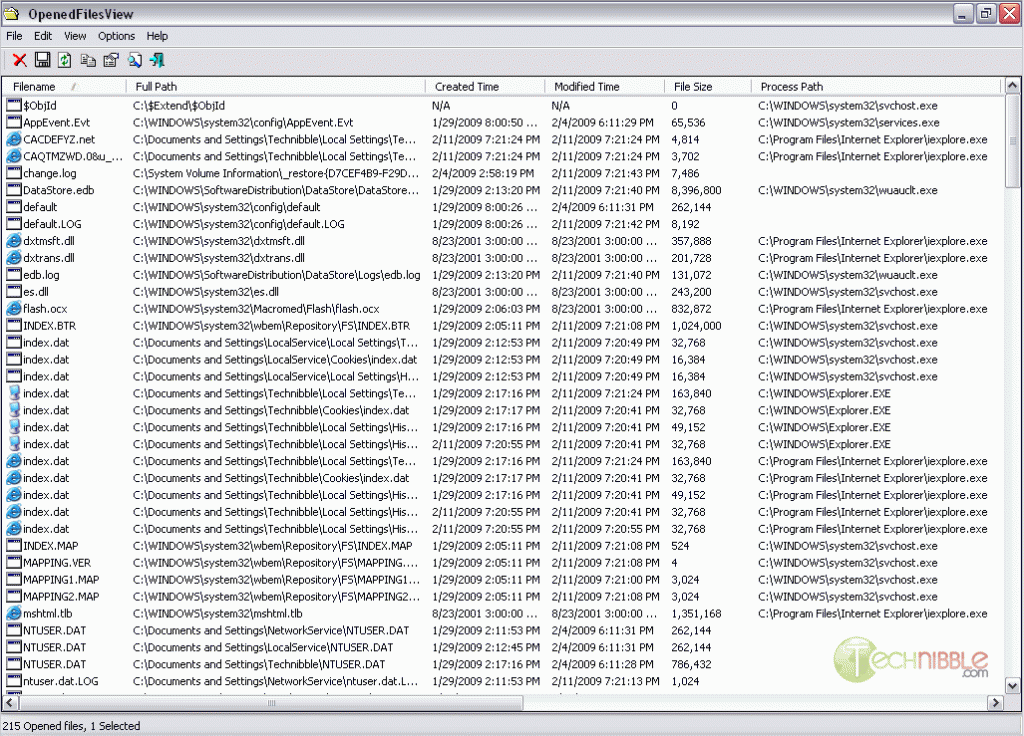
Task: Click the Internet Explorer icon beside flash.ocx
Action: (x=13, y=308)
